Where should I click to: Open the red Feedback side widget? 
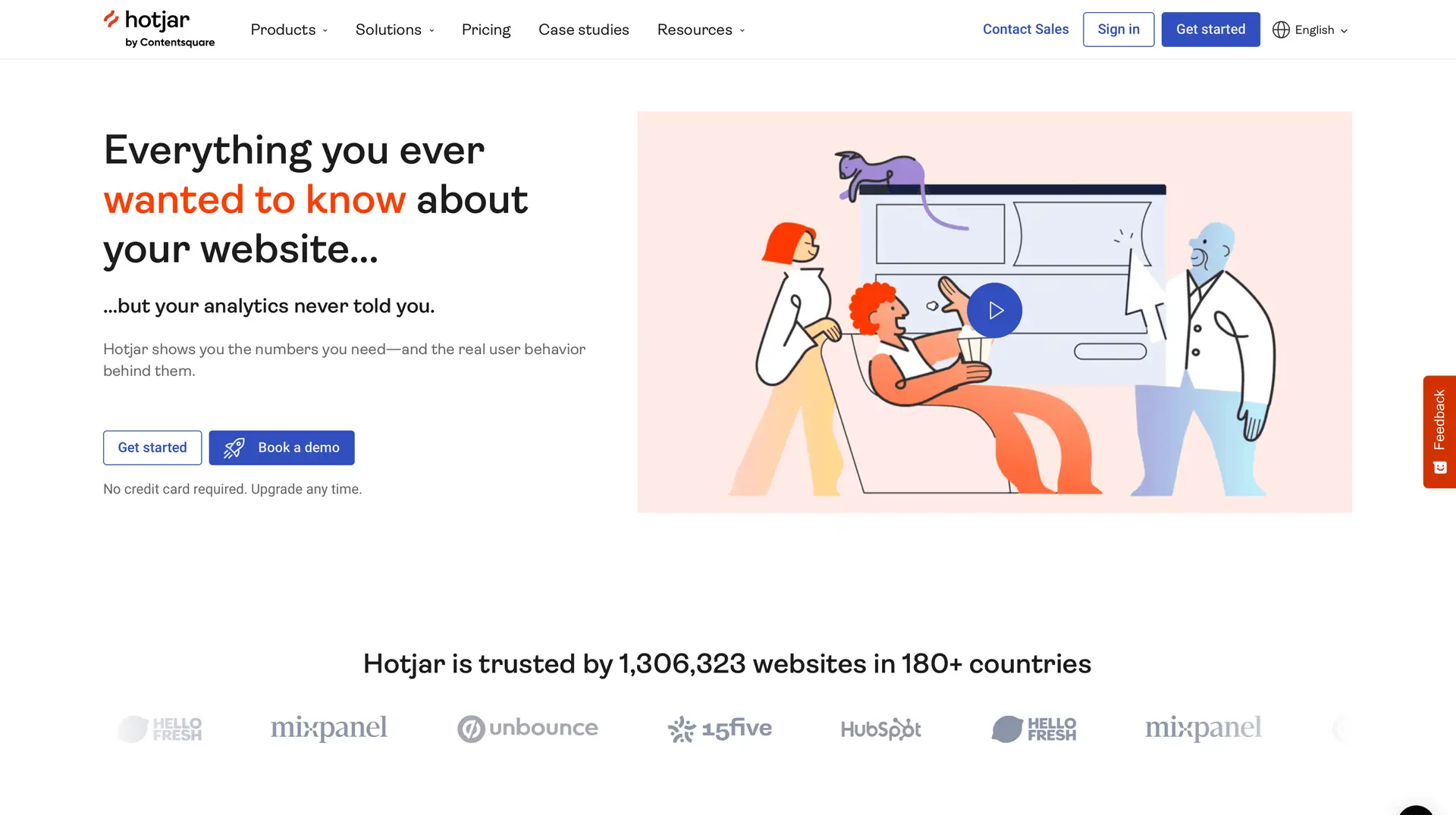[1439, 431]
